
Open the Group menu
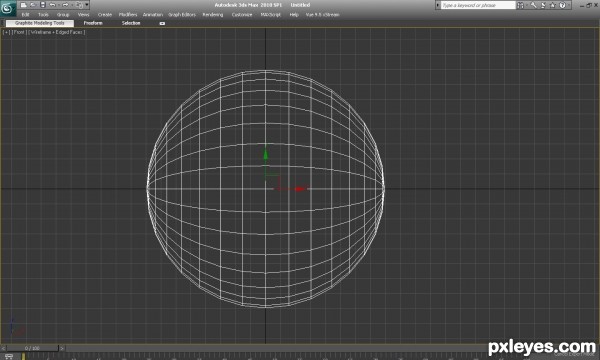(x=63, y=15)
